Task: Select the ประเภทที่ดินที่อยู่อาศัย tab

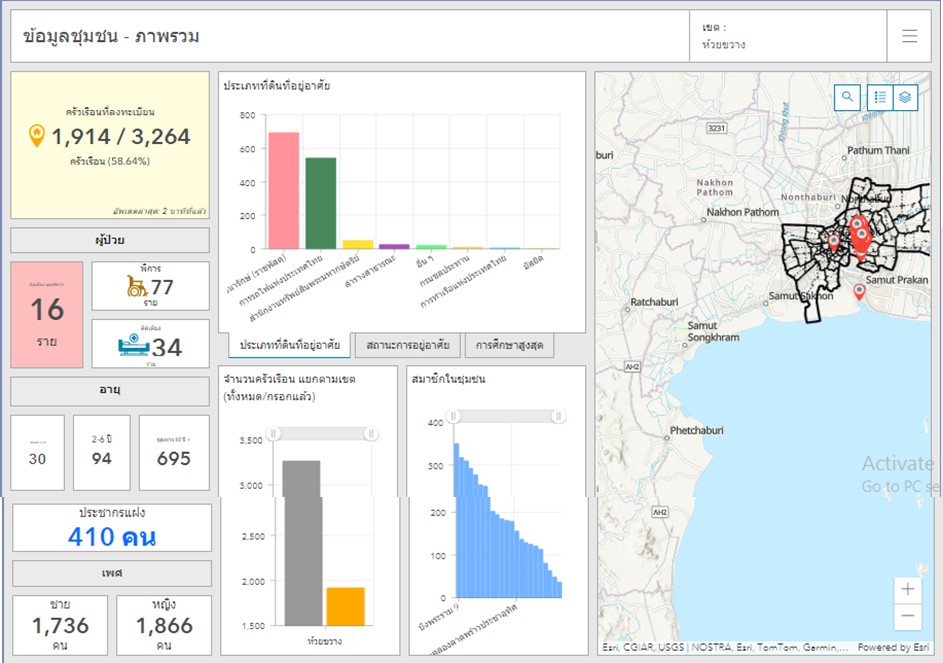Action: [286, 346]
